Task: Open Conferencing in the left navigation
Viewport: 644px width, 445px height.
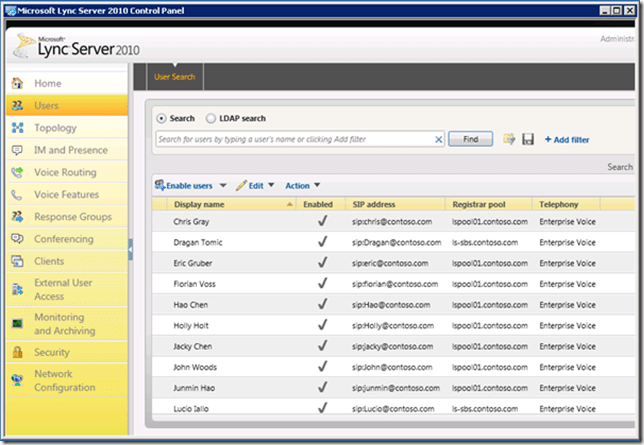Action: coord(62,239)
